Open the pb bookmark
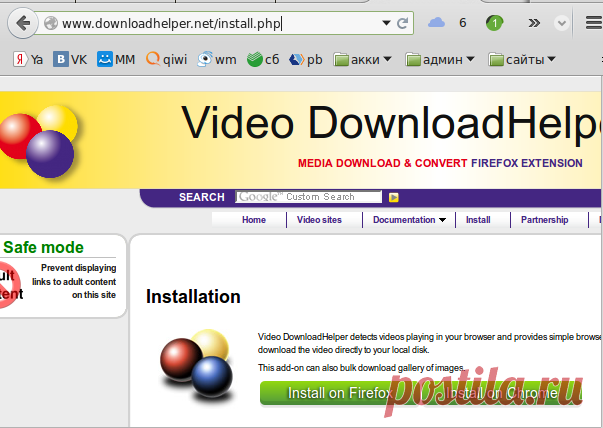Image resolution: width=603 pixels, height=428 pixels. click(305, 60)
